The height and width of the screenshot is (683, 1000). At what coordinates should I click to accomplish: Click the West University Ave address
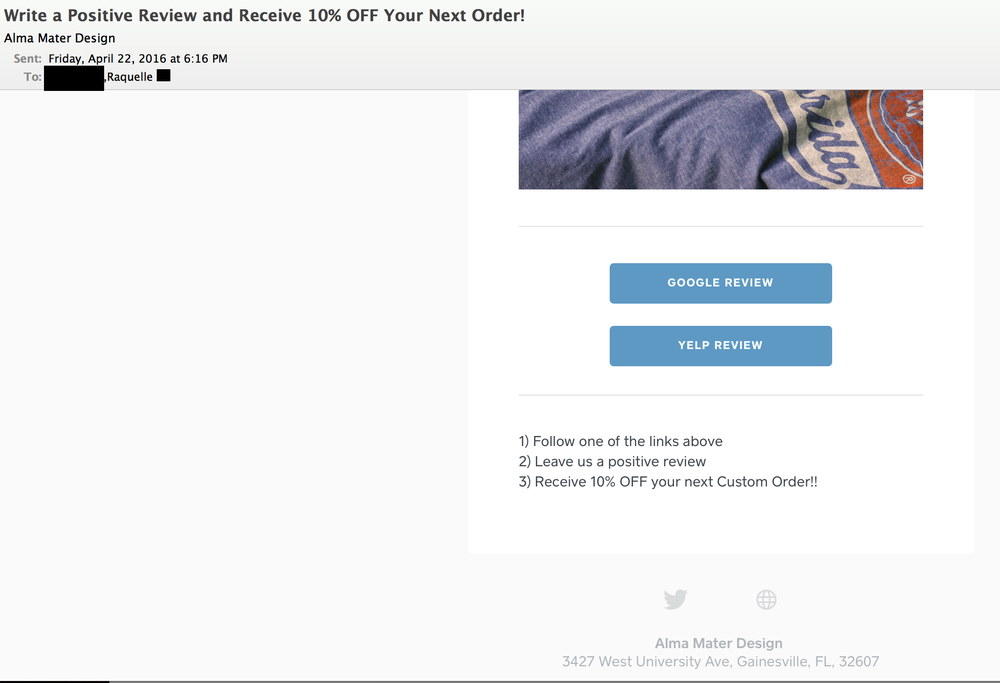click(720, 661)
